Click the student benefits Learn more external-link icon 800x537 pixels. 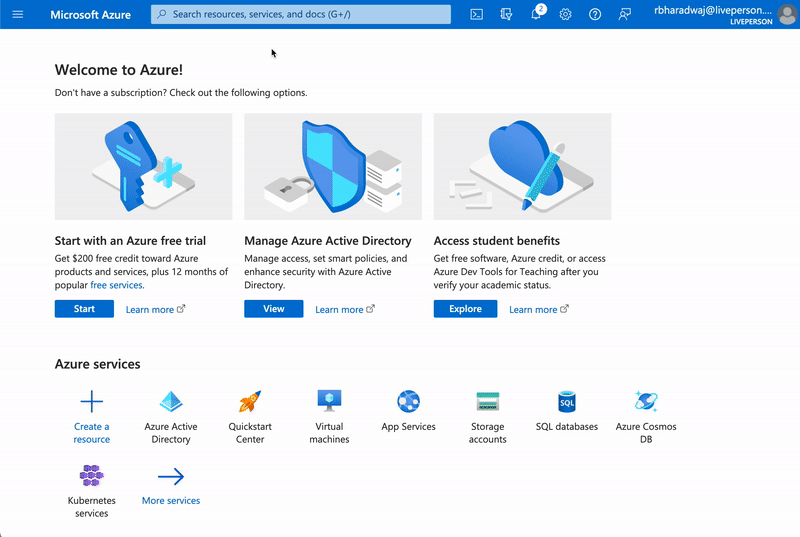tap(564, 309)
